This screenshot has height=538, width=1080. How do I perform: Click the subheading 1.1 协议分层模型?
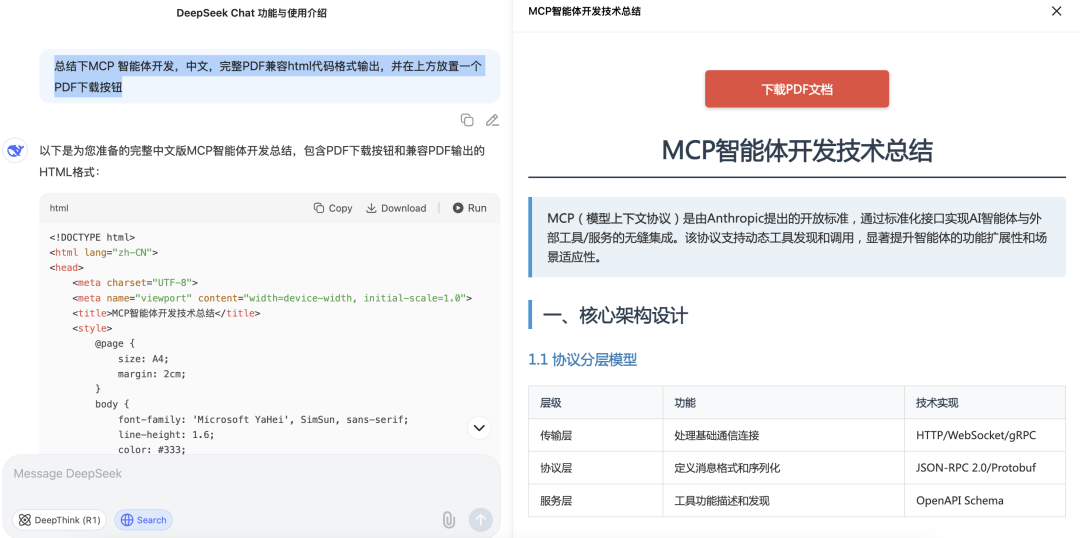point(582,359)
